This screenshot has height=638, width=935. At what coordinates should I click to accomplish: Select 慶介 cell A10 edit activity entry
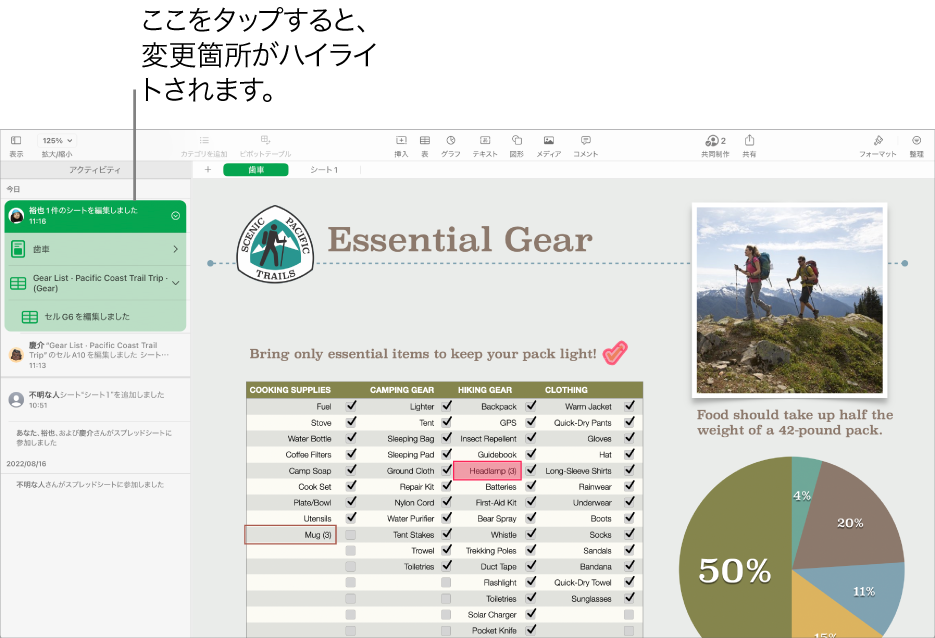pyautogui.click(x=95, y=355)
